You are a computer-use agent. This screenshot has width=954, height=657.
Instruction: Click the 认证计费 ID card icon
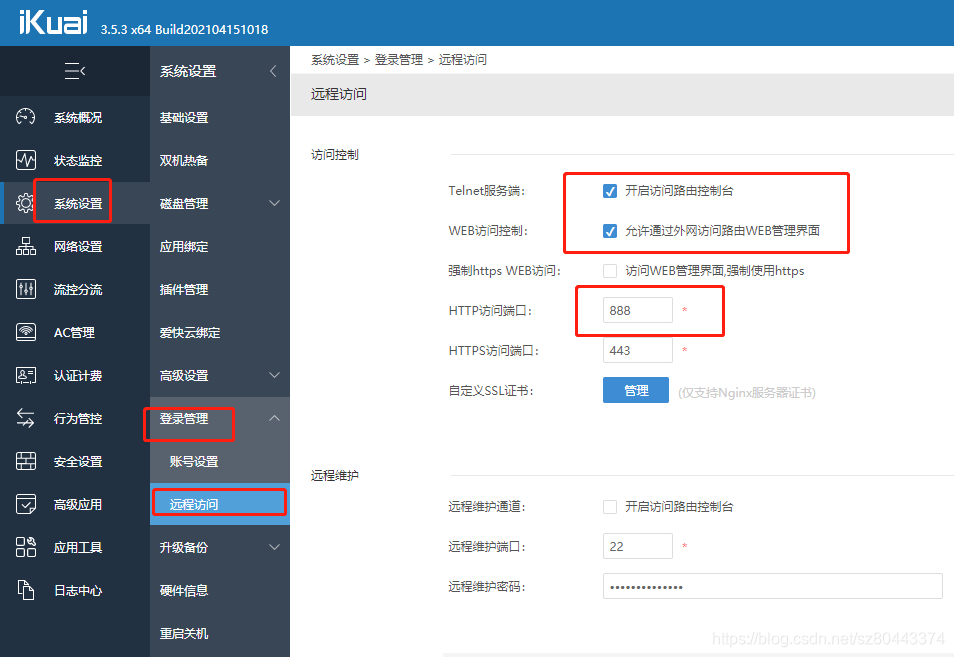pos(26,375)
